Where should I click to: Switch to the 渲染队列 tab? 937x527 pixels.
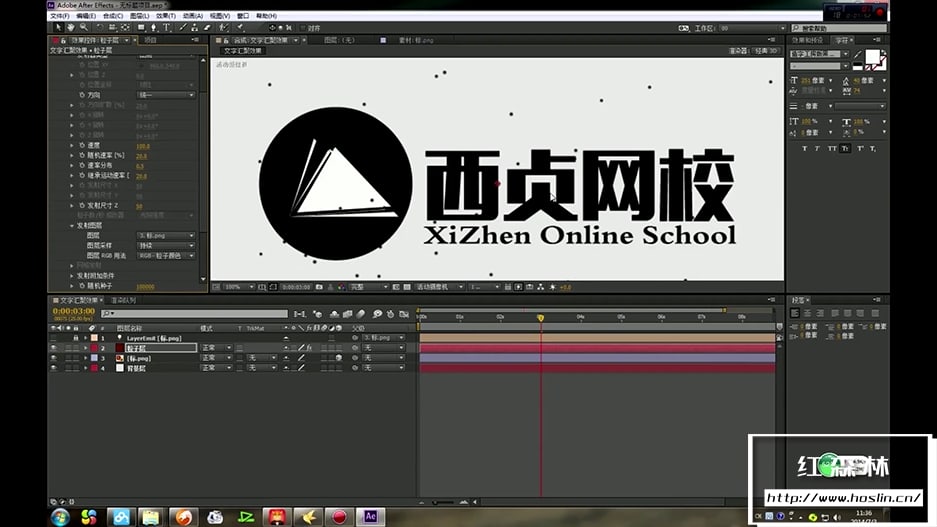(123, 300)
